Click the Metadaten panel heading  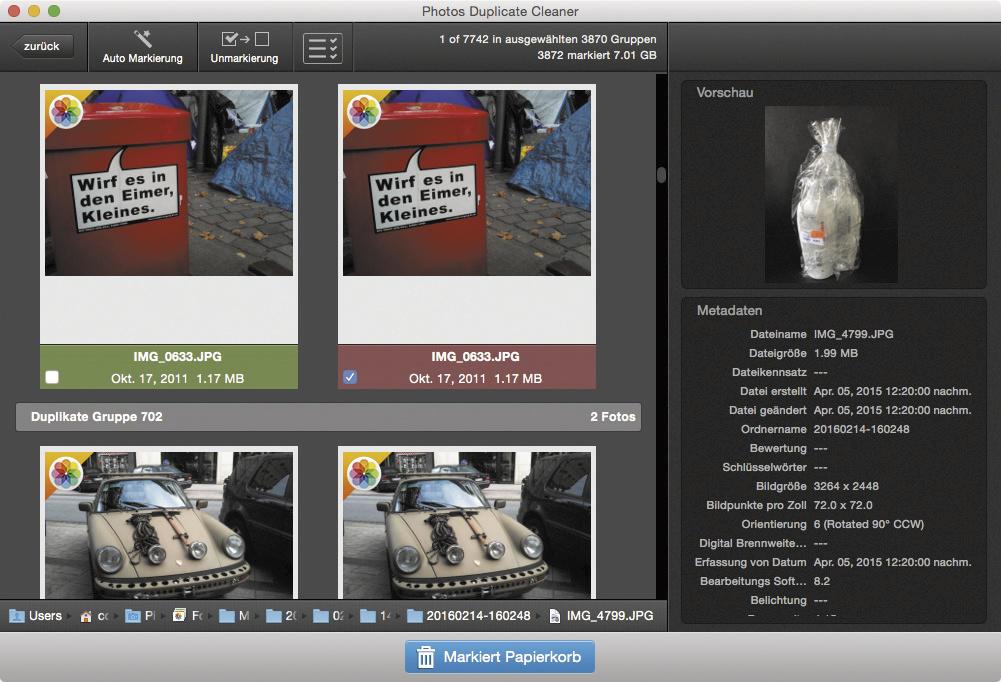(x=729, y=310)
